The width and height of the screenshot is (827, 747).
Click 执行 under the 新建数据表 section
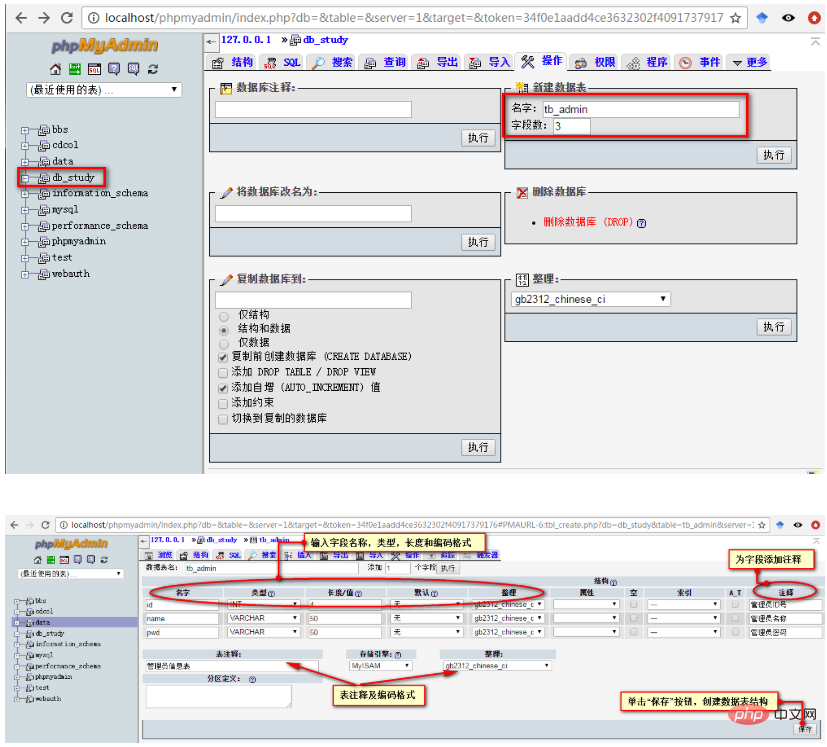coord(774,155)
